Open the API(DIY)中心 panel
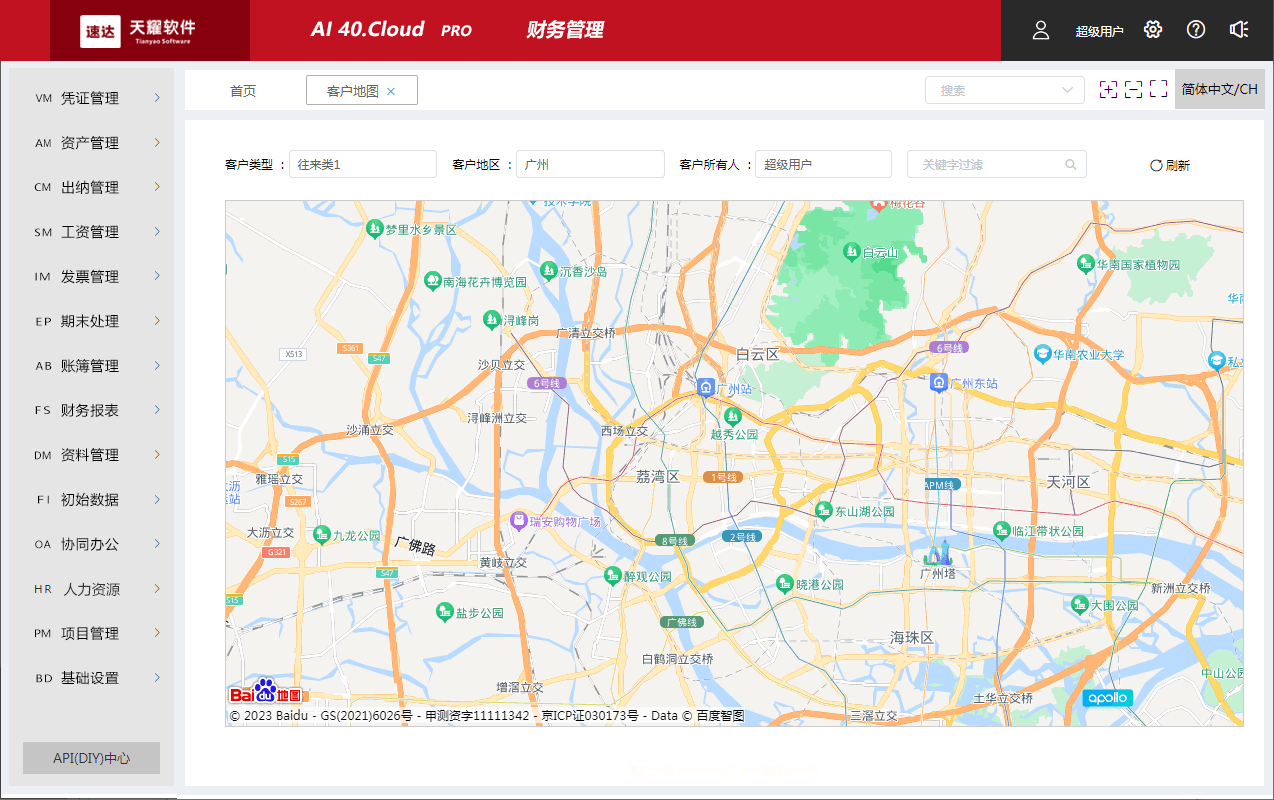The image size is (1274, 800). pos(91,757)
